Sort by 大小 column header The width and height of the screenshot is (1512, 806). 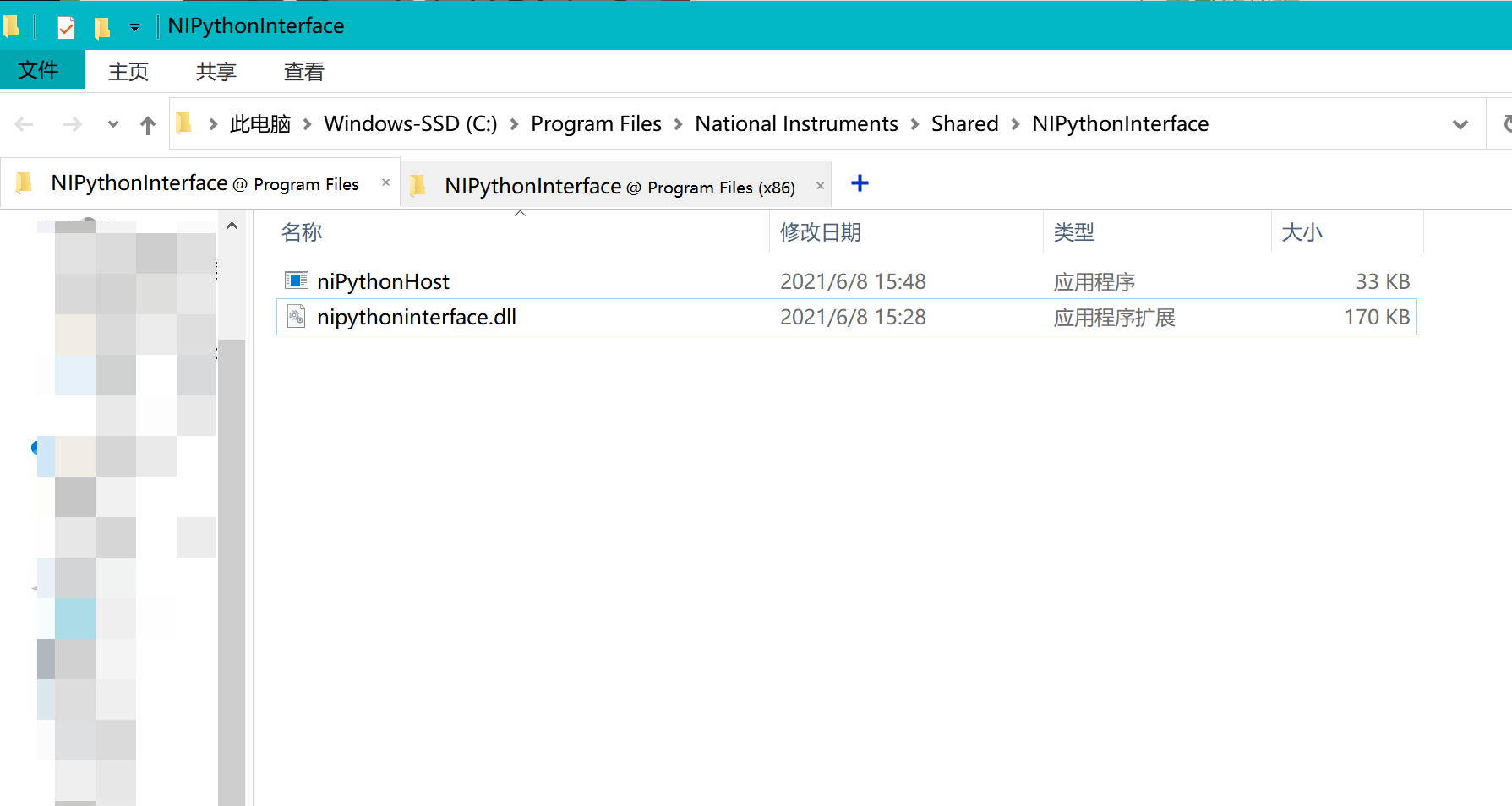(x=1302, y=232)
